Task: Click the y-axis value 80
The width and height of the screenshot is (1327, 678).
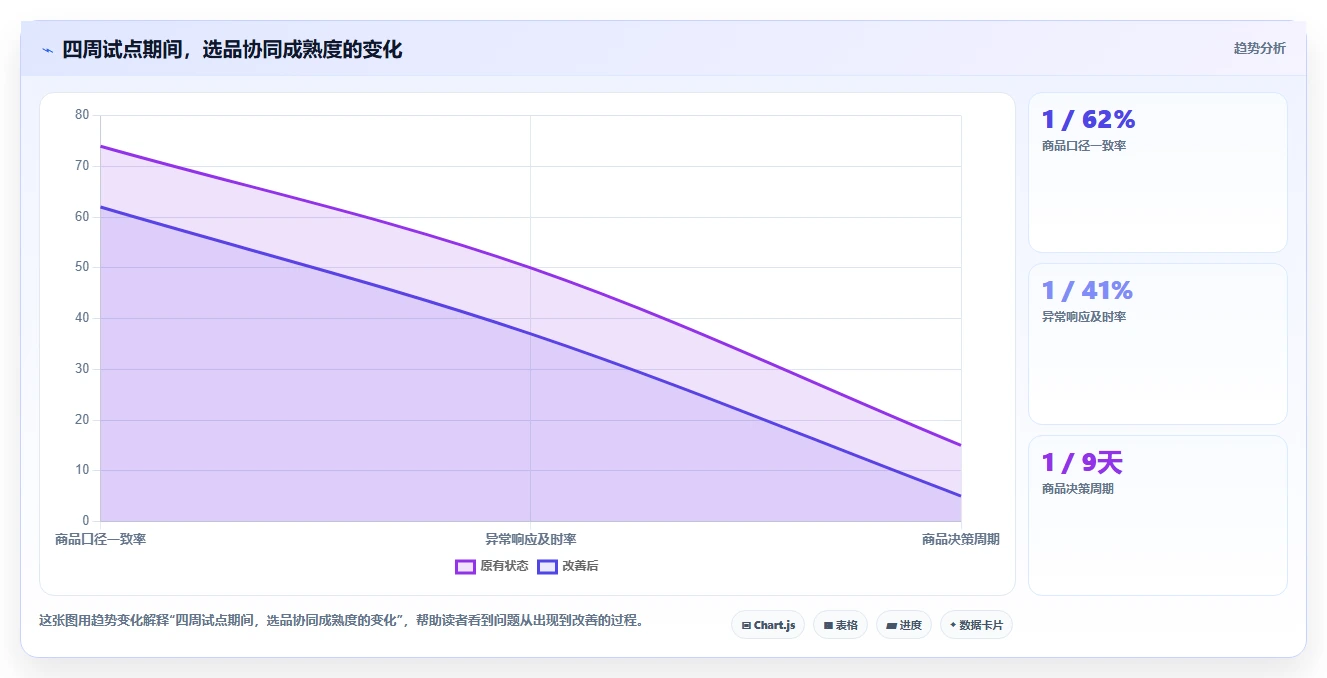Action: tap(82, 115)
